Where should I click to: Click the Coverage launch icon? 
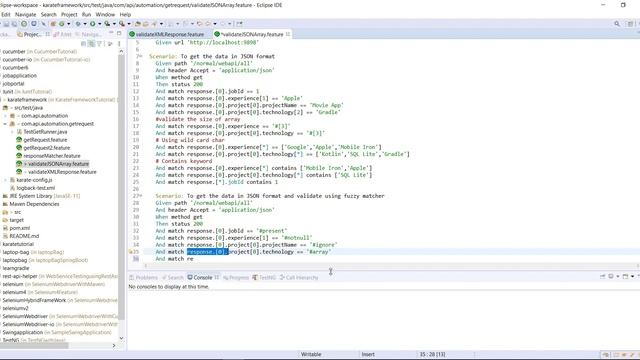pos(107,24)
